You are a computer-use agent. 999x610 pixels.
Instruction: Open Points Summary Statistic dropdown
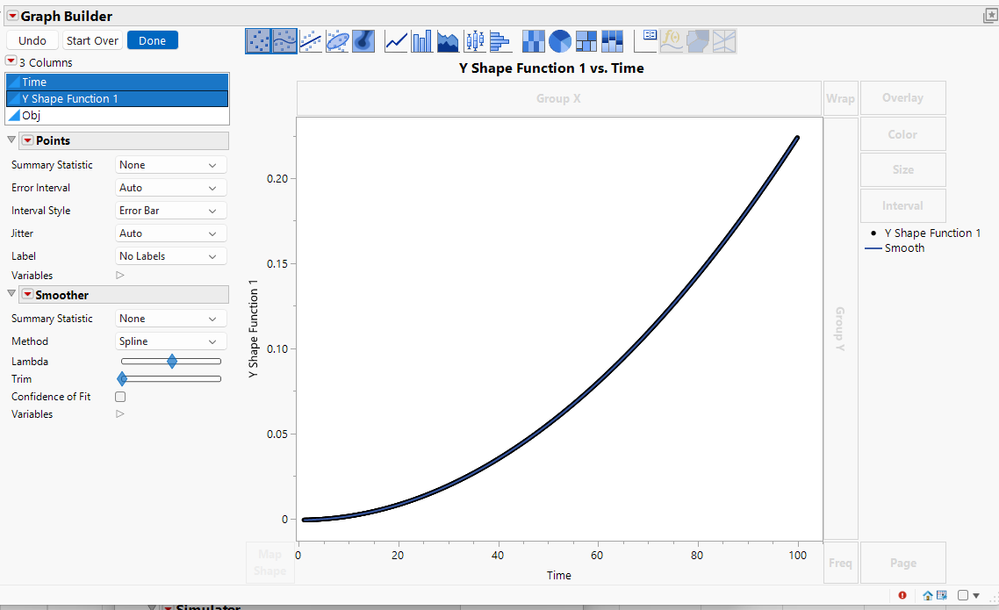(170, 165)
